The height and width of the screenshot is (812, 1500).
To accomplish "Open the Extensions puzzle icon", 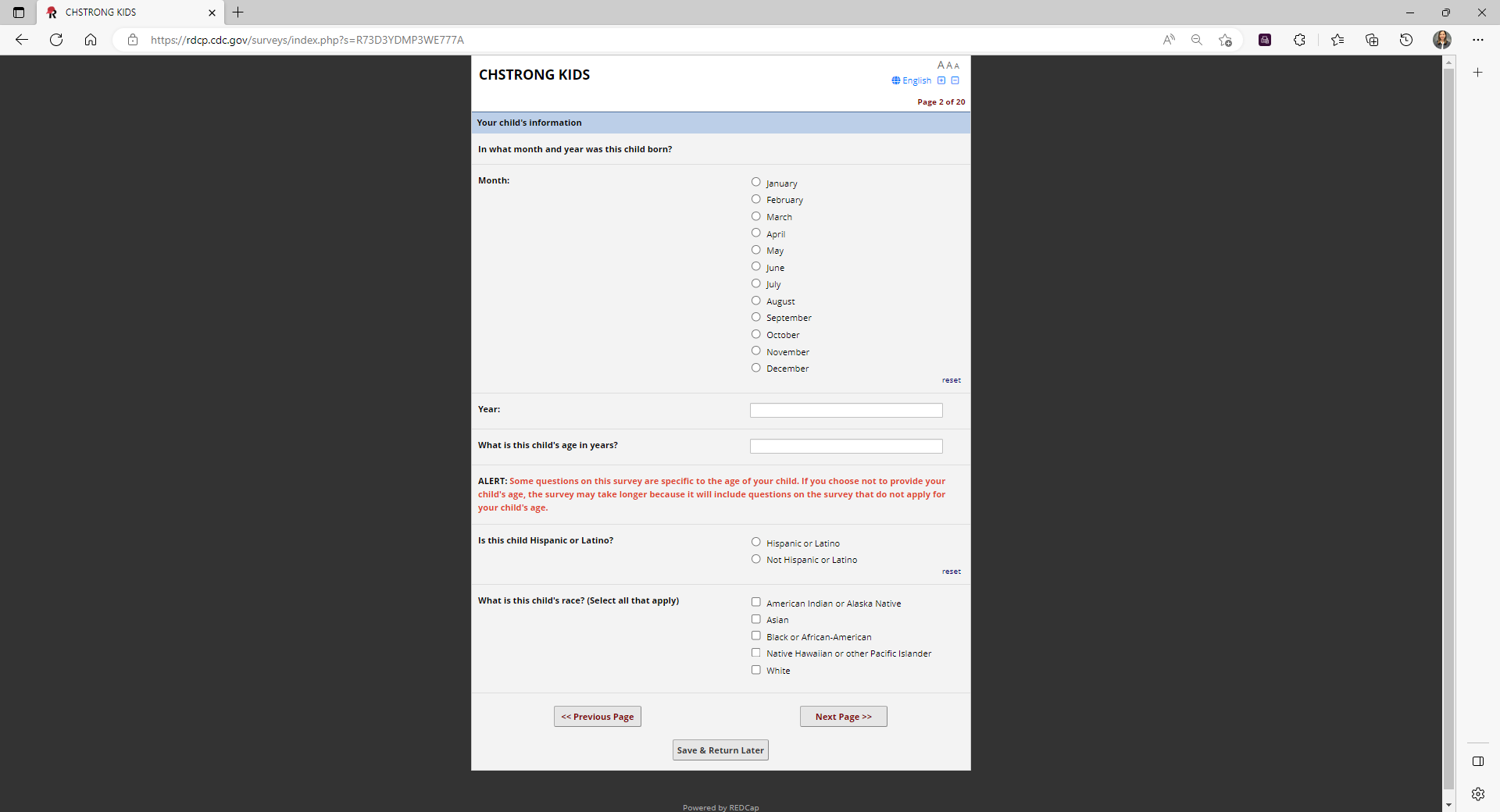I will click(1299, 40).
